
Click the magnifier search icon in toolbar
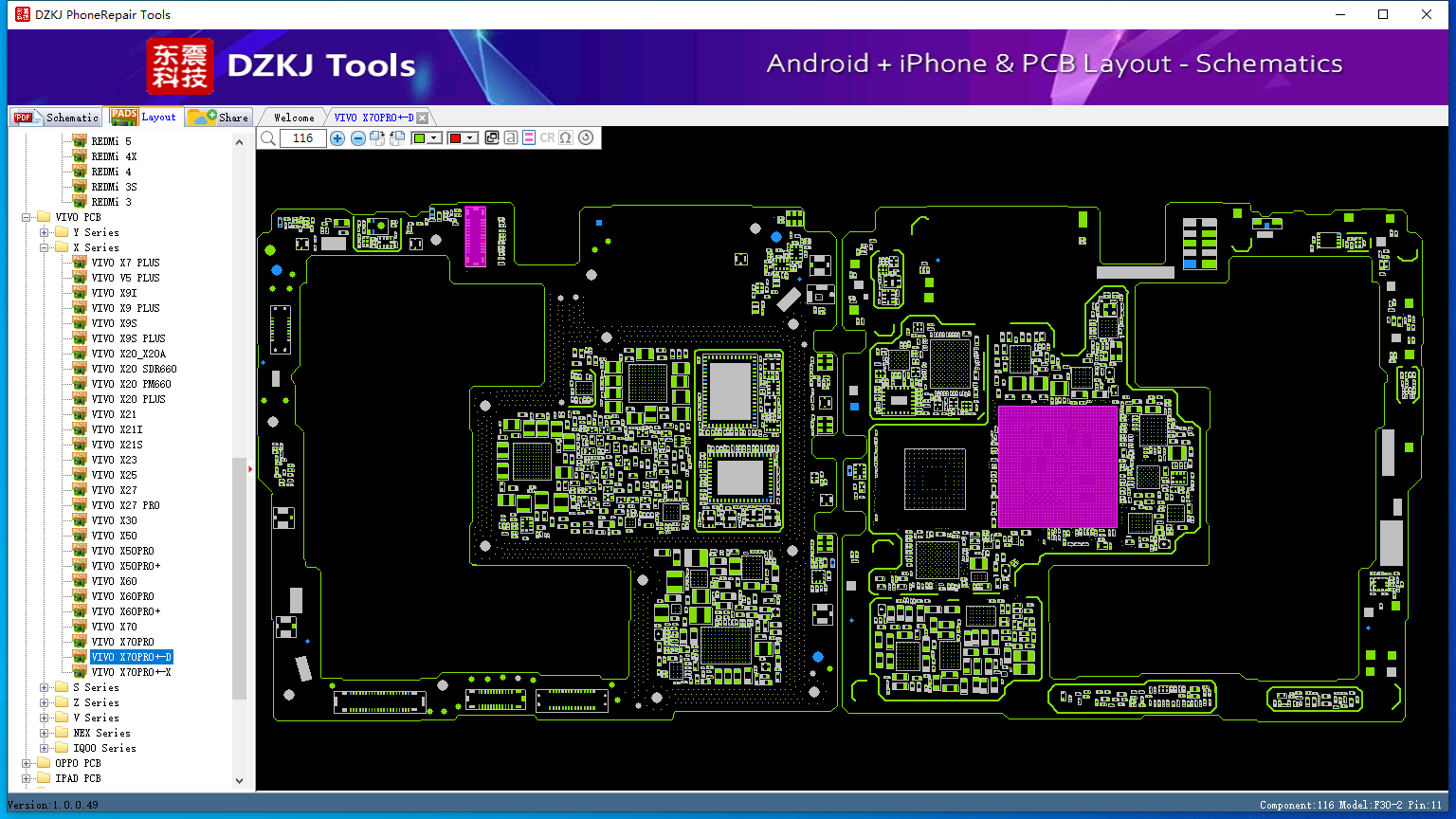point(268,138)
